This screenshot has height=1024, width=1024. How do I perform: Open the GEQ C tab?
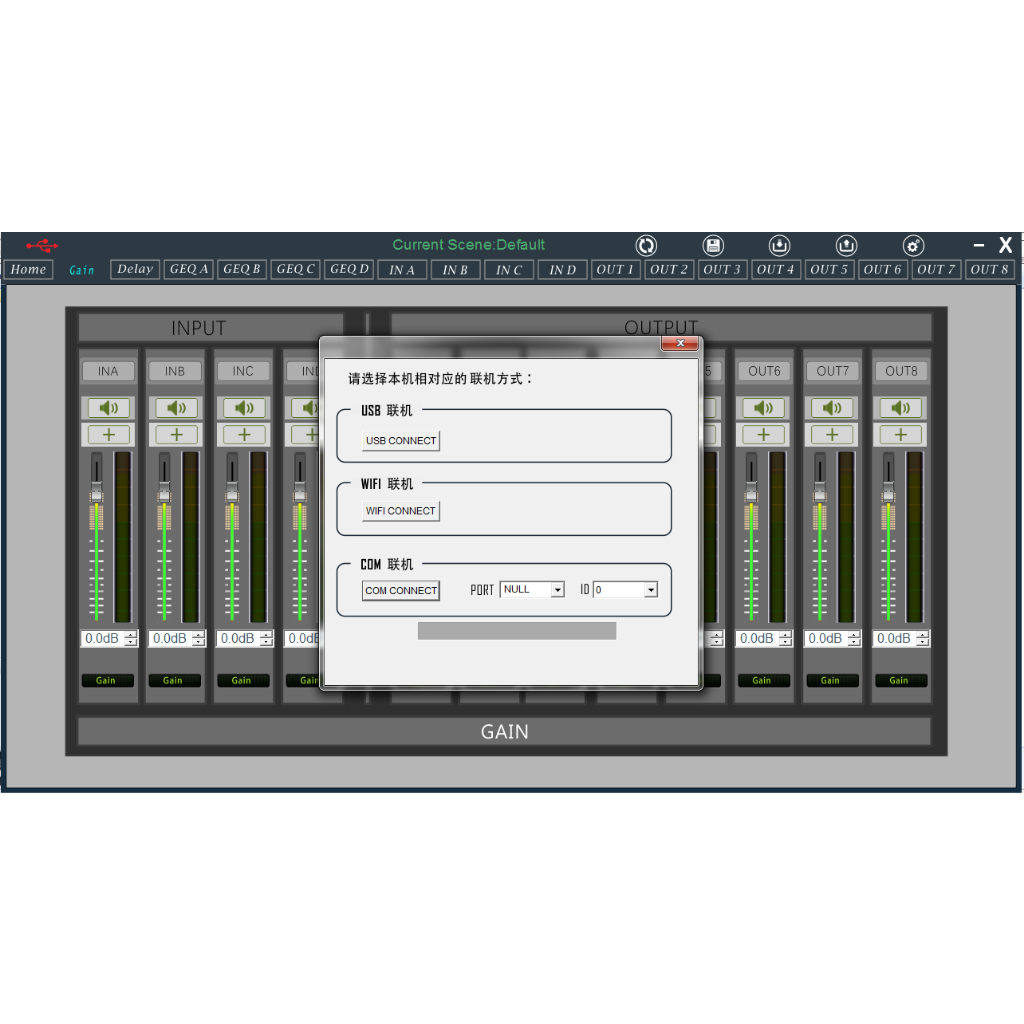click(x=295, y=269)
